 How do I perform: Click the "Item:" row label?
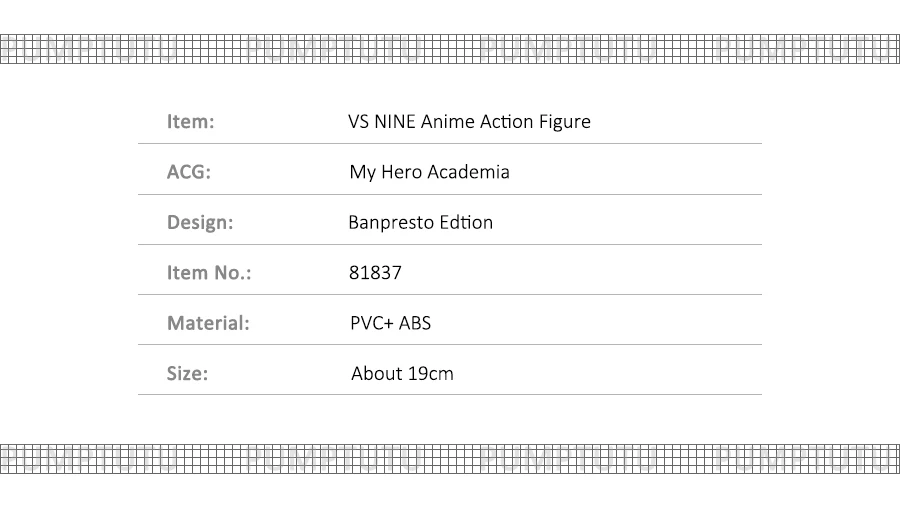(191, 122)
